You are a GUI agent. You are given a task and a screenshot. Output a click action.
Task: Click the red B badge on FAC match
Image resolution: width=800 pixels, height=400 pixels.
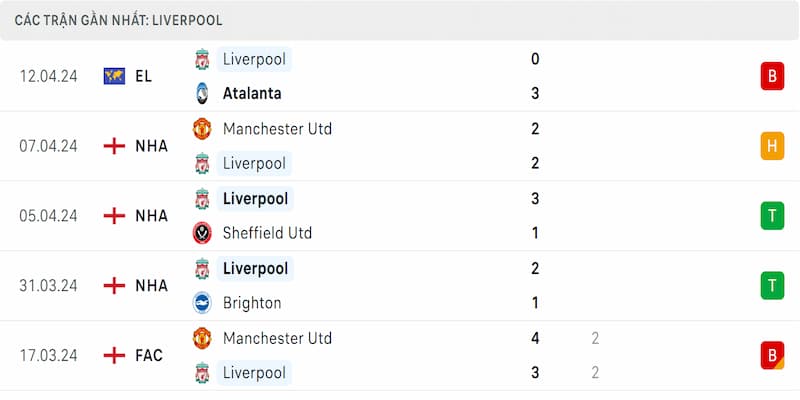pyautogui.click(x=772, y=356)
